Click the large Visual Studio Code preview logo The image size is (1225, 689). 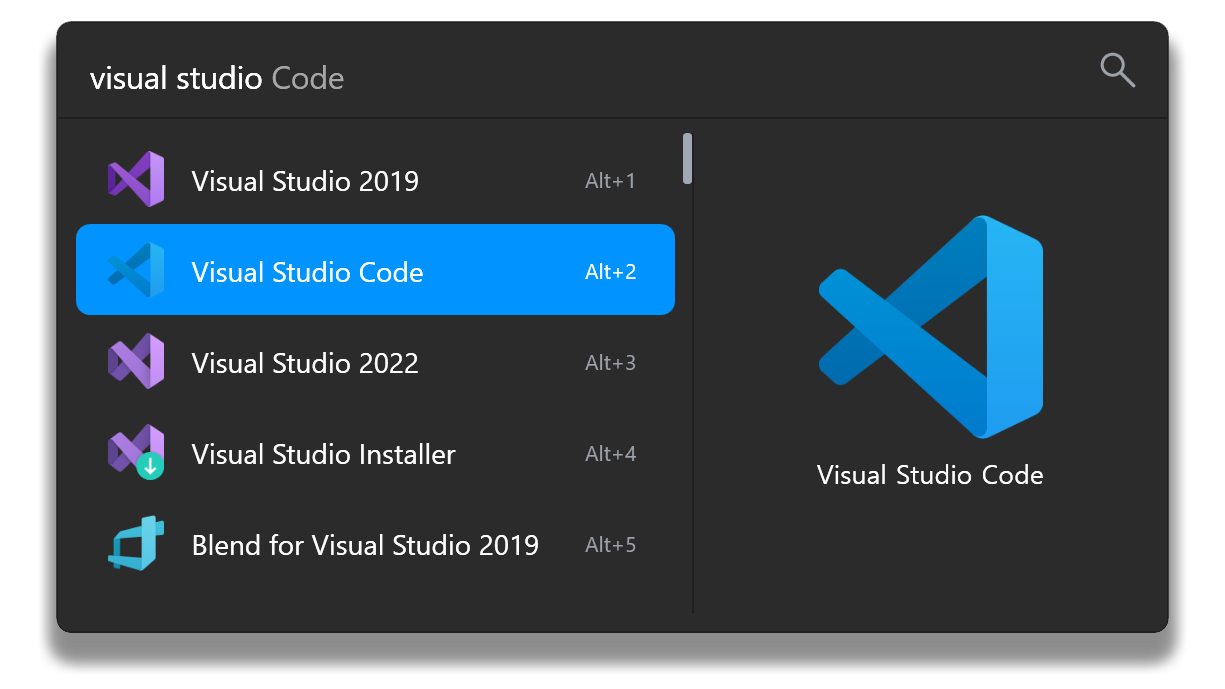[930, 326]
